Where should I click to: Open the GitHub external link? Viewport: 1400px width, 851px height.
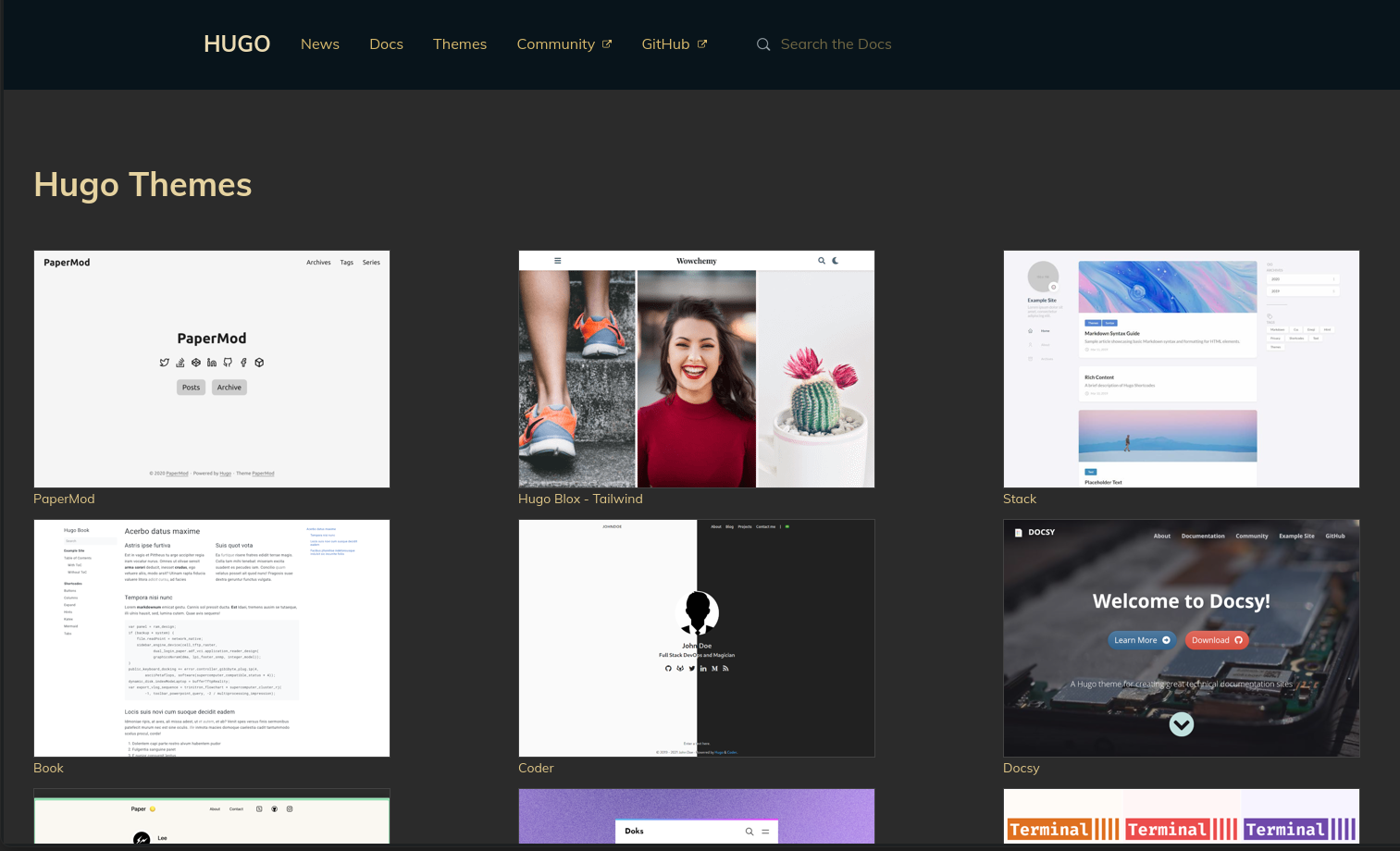675,44
